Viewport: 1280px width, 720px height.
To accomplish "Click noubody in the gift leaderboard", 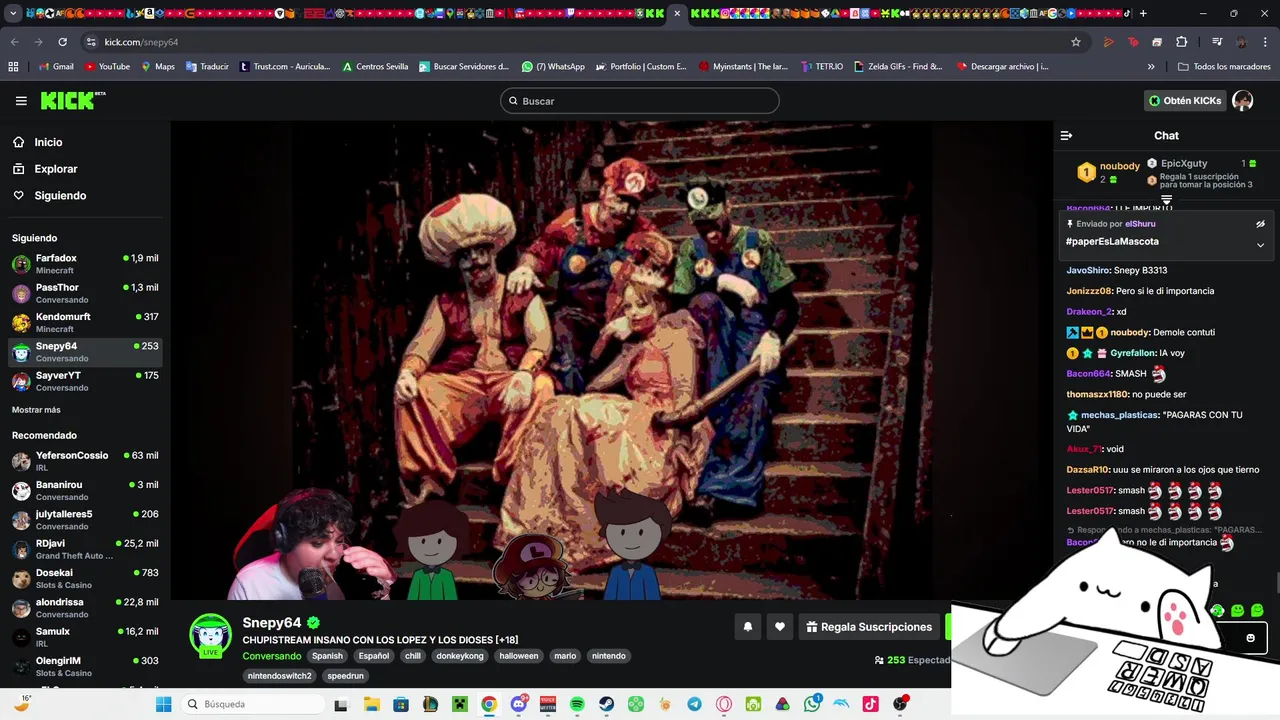I will (1119, 166).
